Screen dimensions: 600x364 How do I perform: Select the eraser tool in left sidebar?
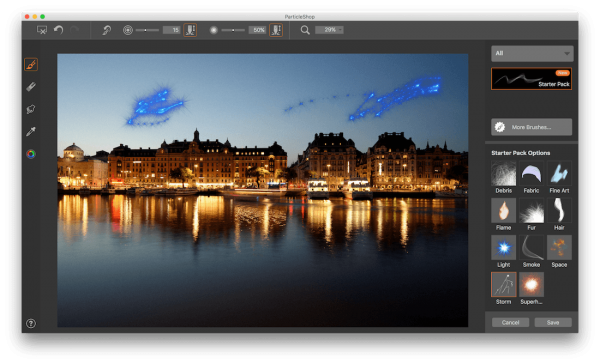pos(31,87)
